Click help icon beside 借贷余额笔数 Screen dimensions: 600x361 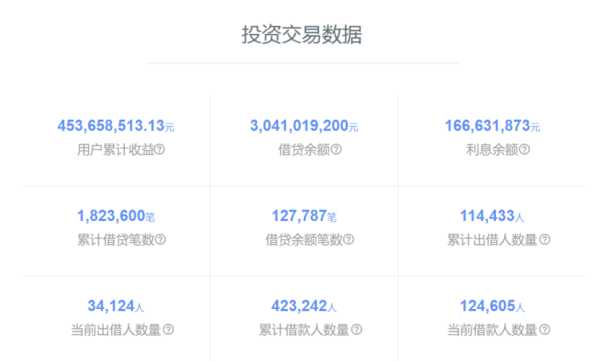click(x=348, y=240)
